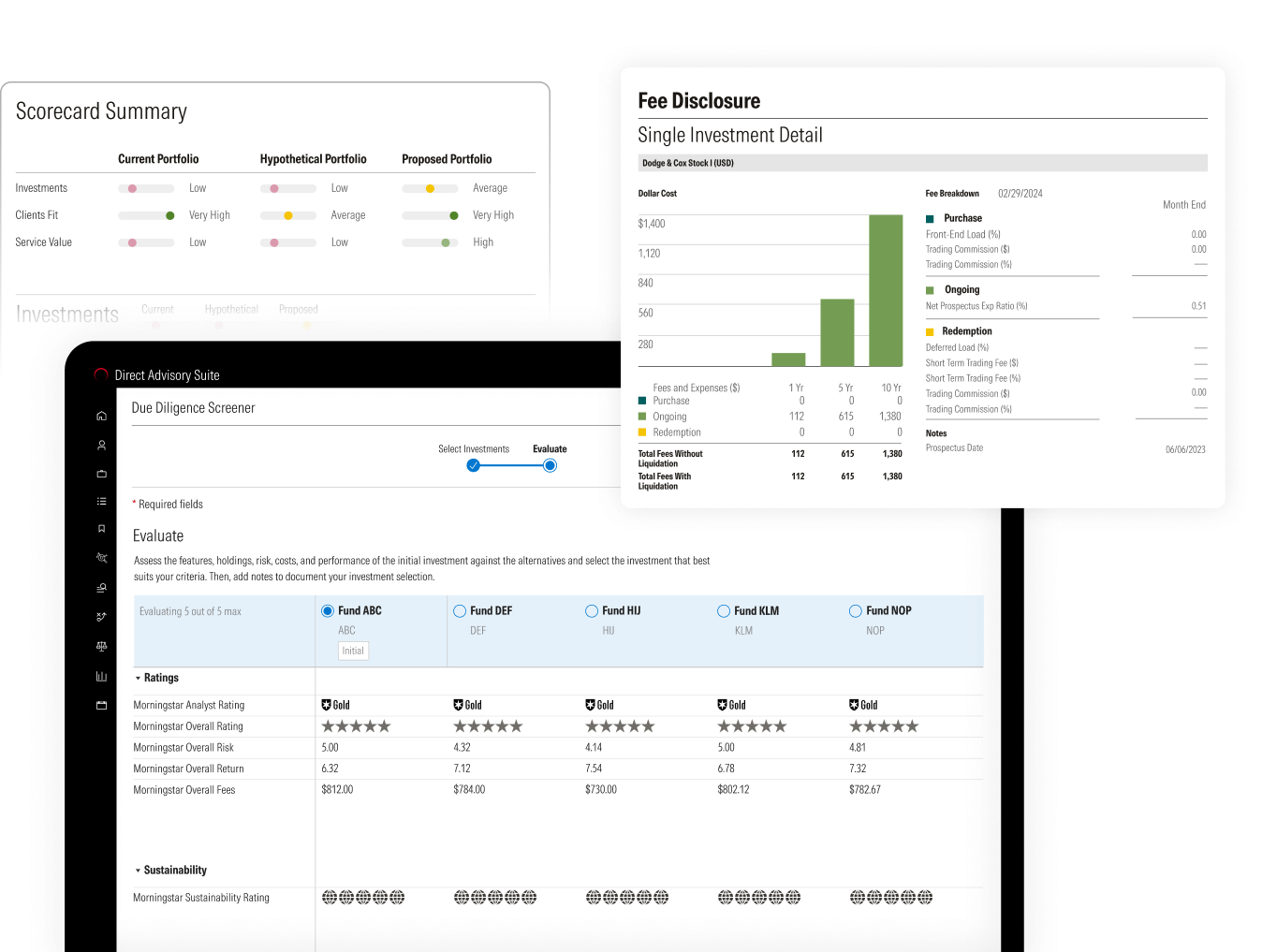Click the Ongoing legend swatch in Fee Breakdown
The height and width of the screenshot is (952, 1277).
point(930,290)
